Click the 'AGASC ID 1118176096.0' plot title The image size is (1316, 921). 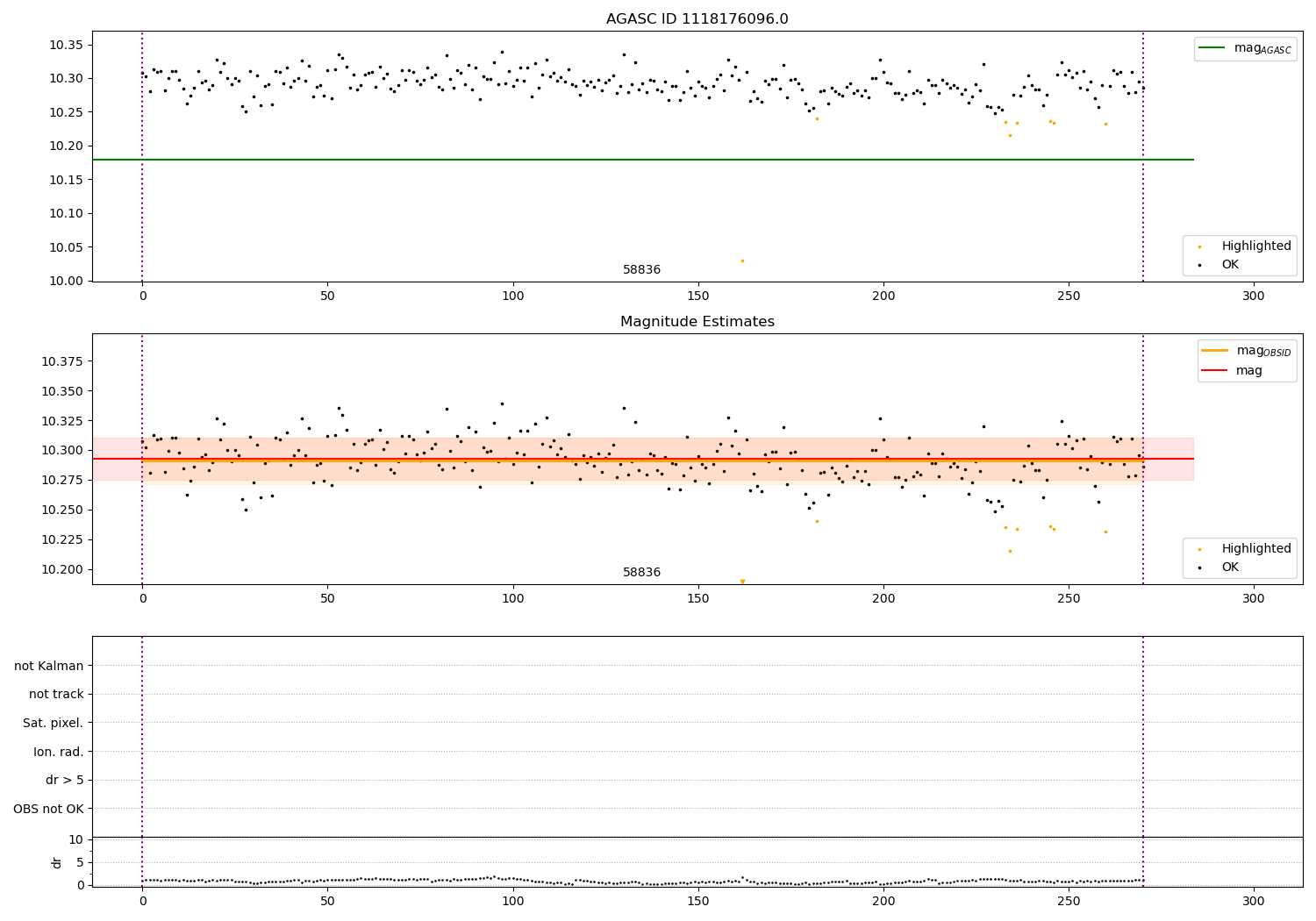click(697, 19)
